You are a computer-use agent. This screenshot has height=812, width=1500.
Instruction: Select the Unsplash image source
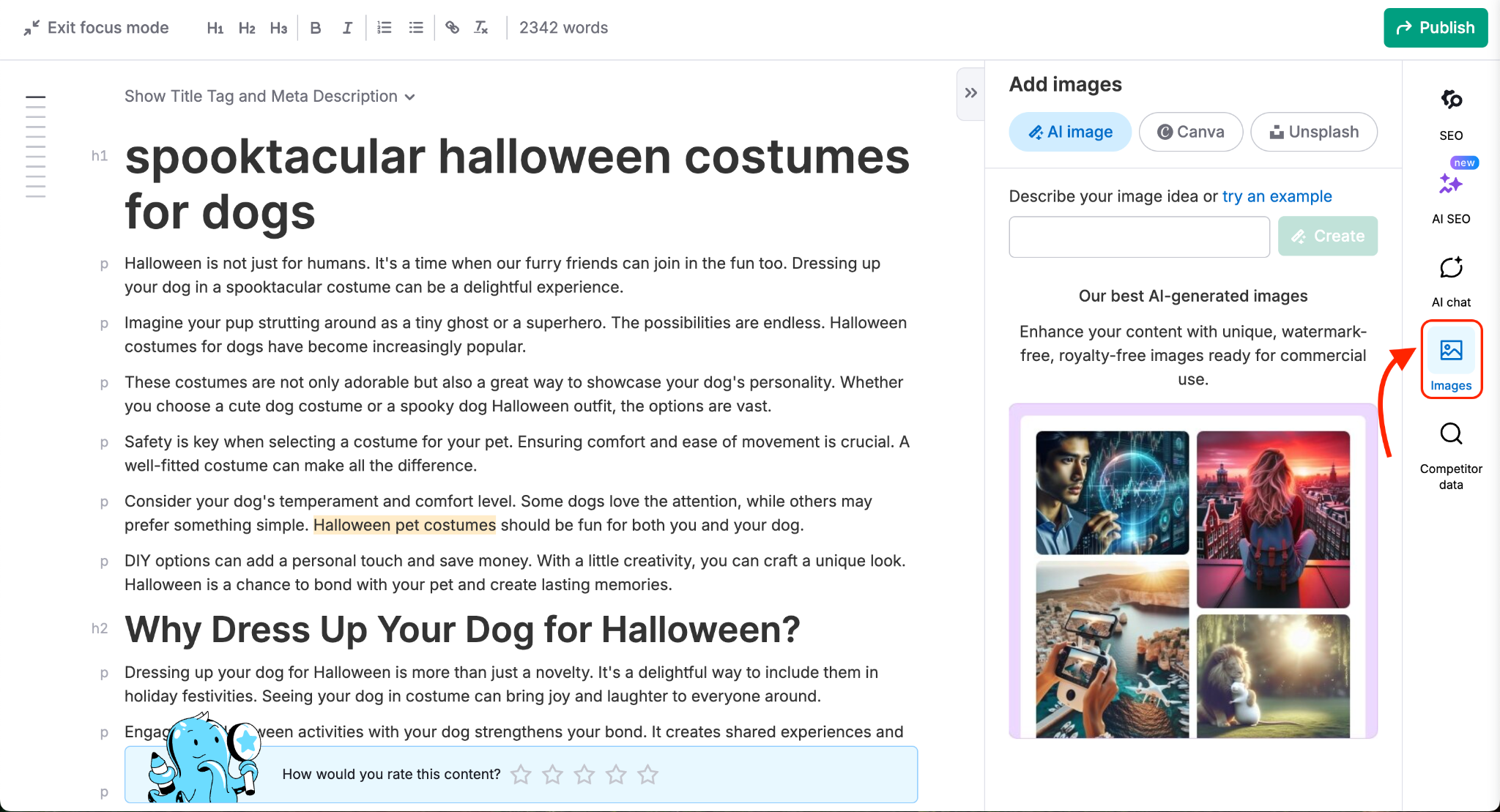click(1313, 132)
